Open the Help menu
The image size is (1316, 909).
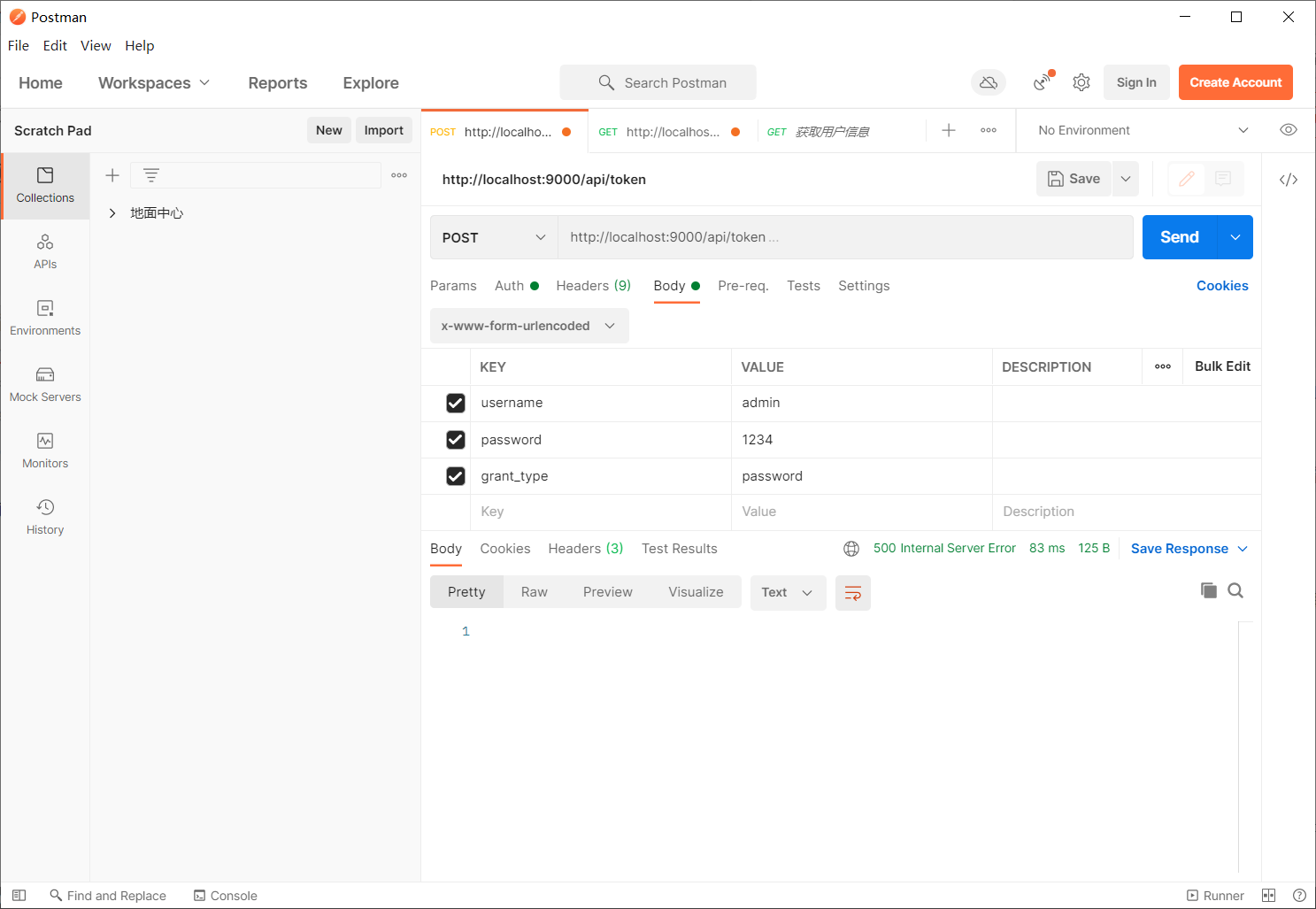(x=139, y=46)
